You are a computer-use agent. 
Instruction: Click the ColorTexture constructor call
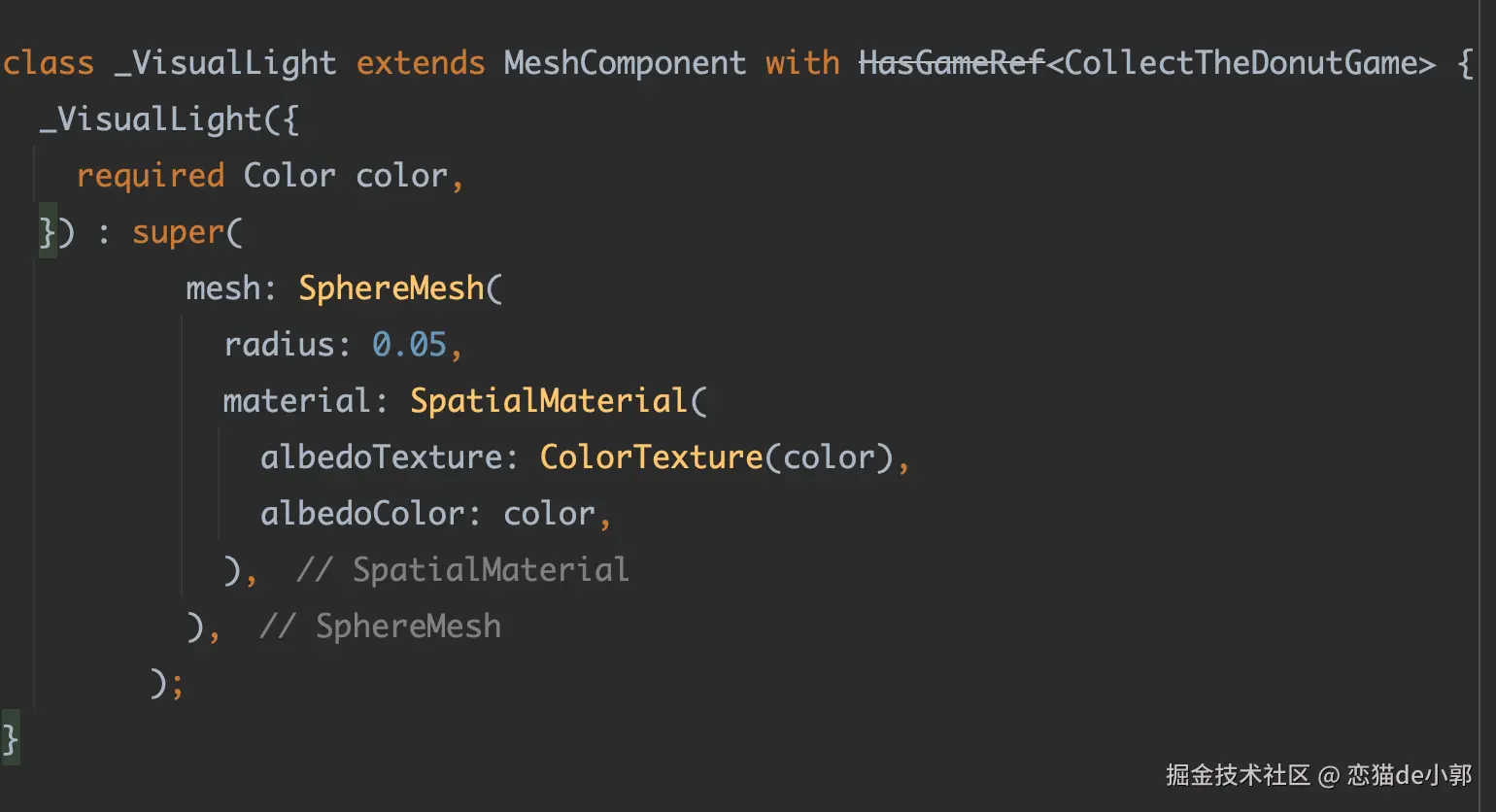pos(651,457)
